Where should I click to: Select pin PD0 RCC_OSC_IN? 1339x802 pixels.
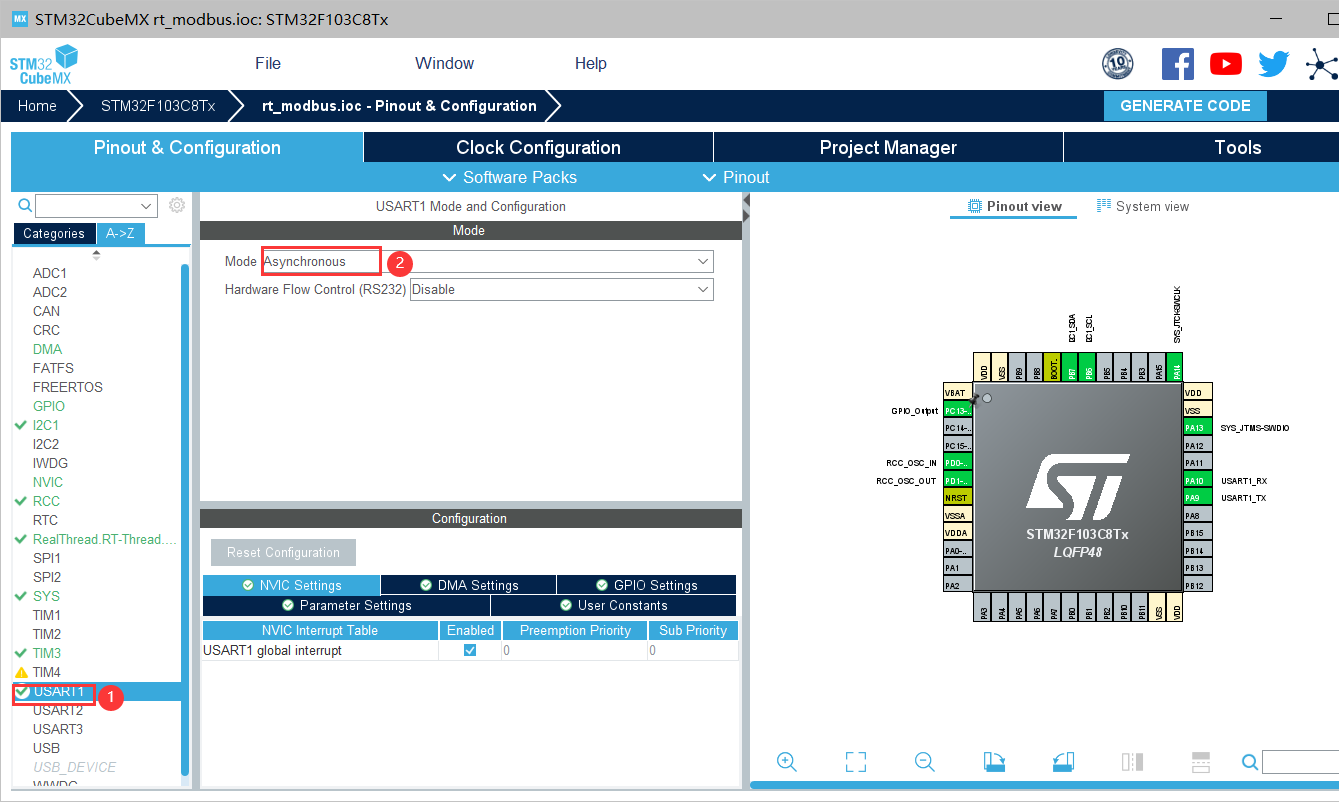958,463
